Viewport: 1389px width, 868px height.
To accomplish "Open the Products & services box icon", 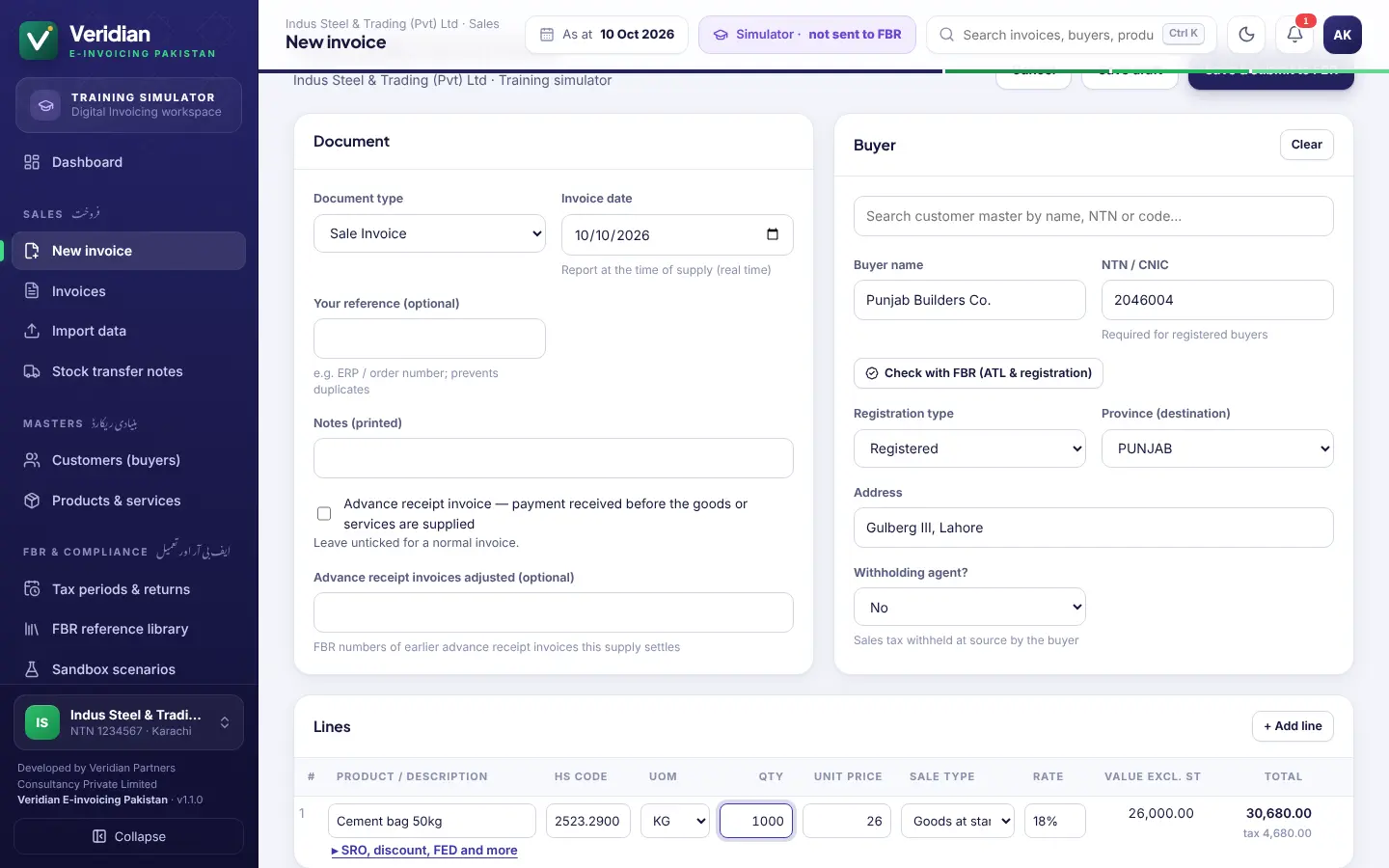I will (32, 501).
